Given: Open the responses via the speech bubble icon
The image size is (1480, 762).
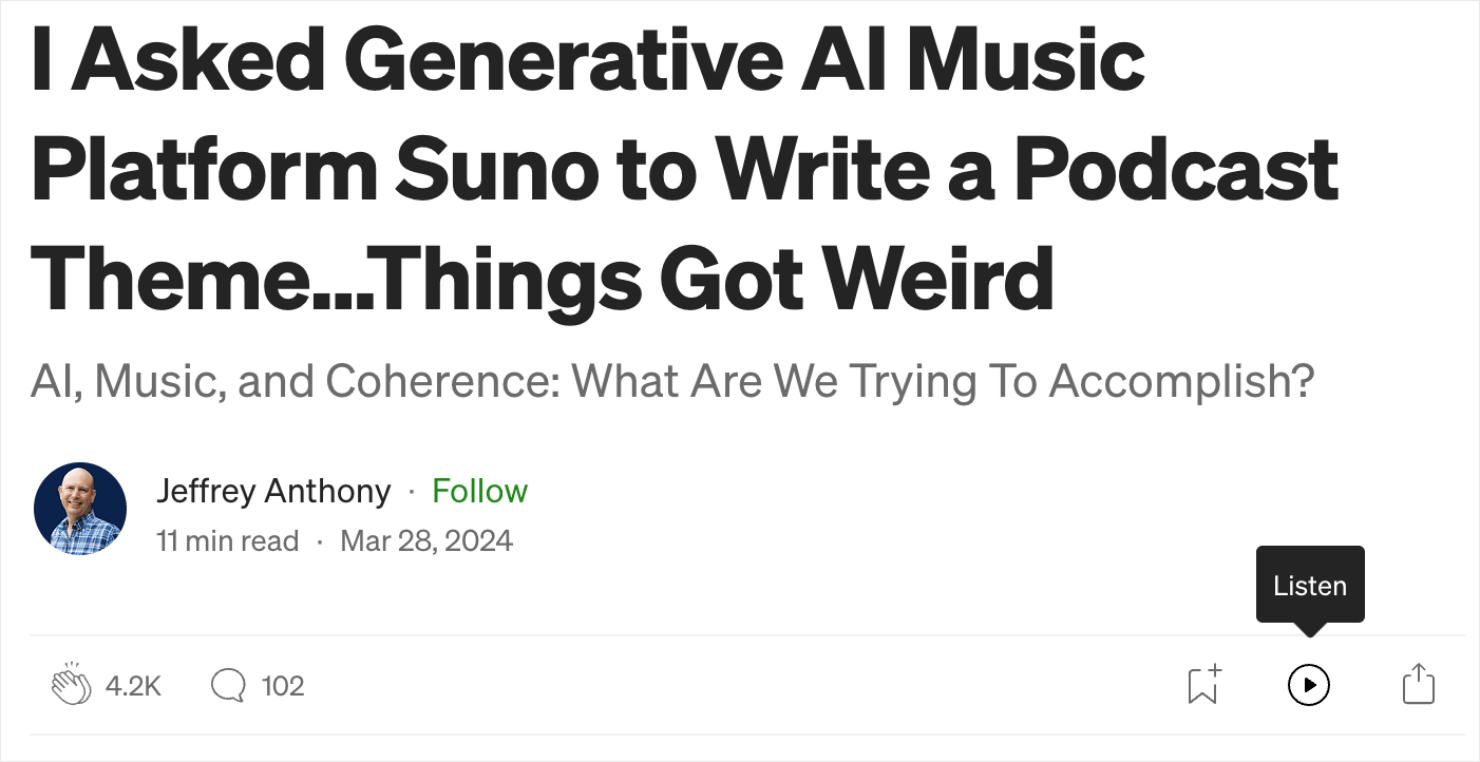Looking at the screenshot, I should [x=228, y=686].
